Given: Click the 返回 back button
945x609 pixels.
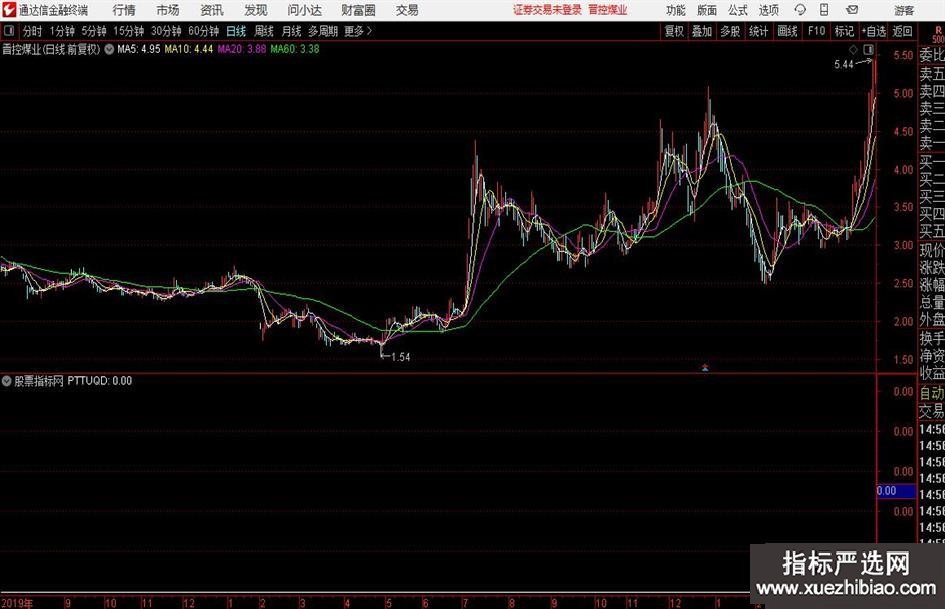Looking at the screenshot, I should coord(902,31).
